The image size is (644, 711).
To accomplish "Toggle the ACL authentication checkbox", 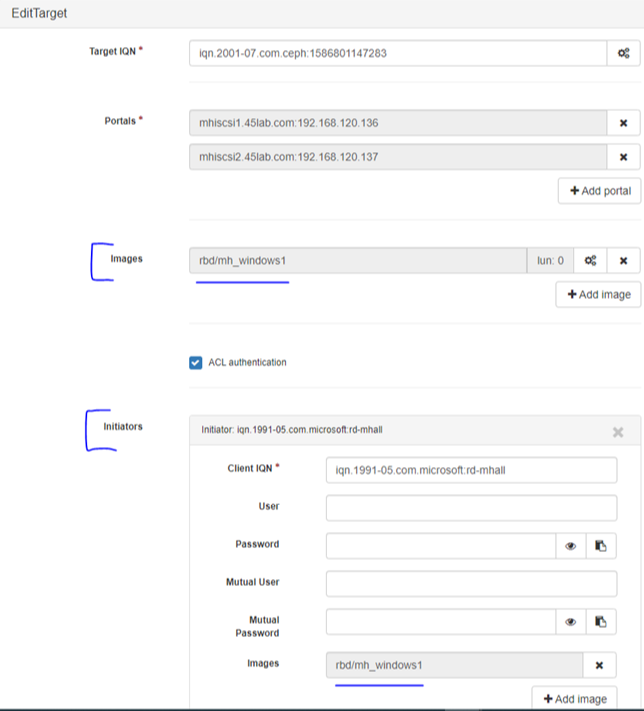I will (x=195, y=363).
